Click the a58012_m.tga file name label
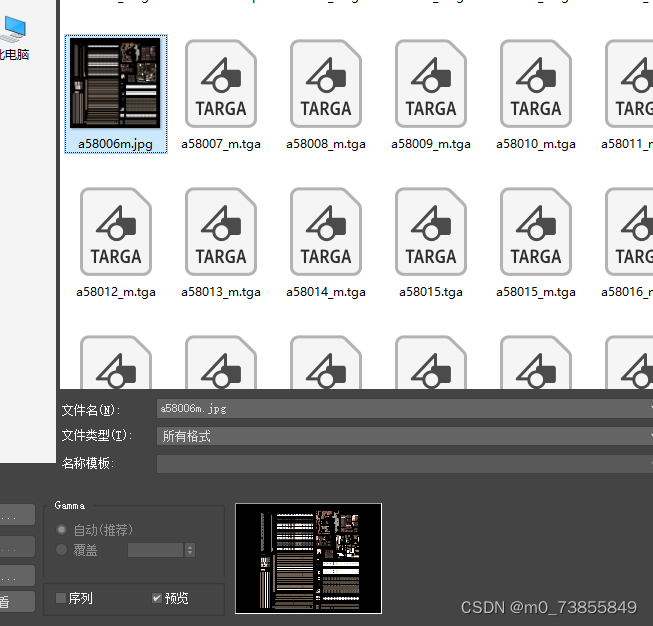This screenshot has height=626, width=653. pyautogui.click(x=116, y=292)
